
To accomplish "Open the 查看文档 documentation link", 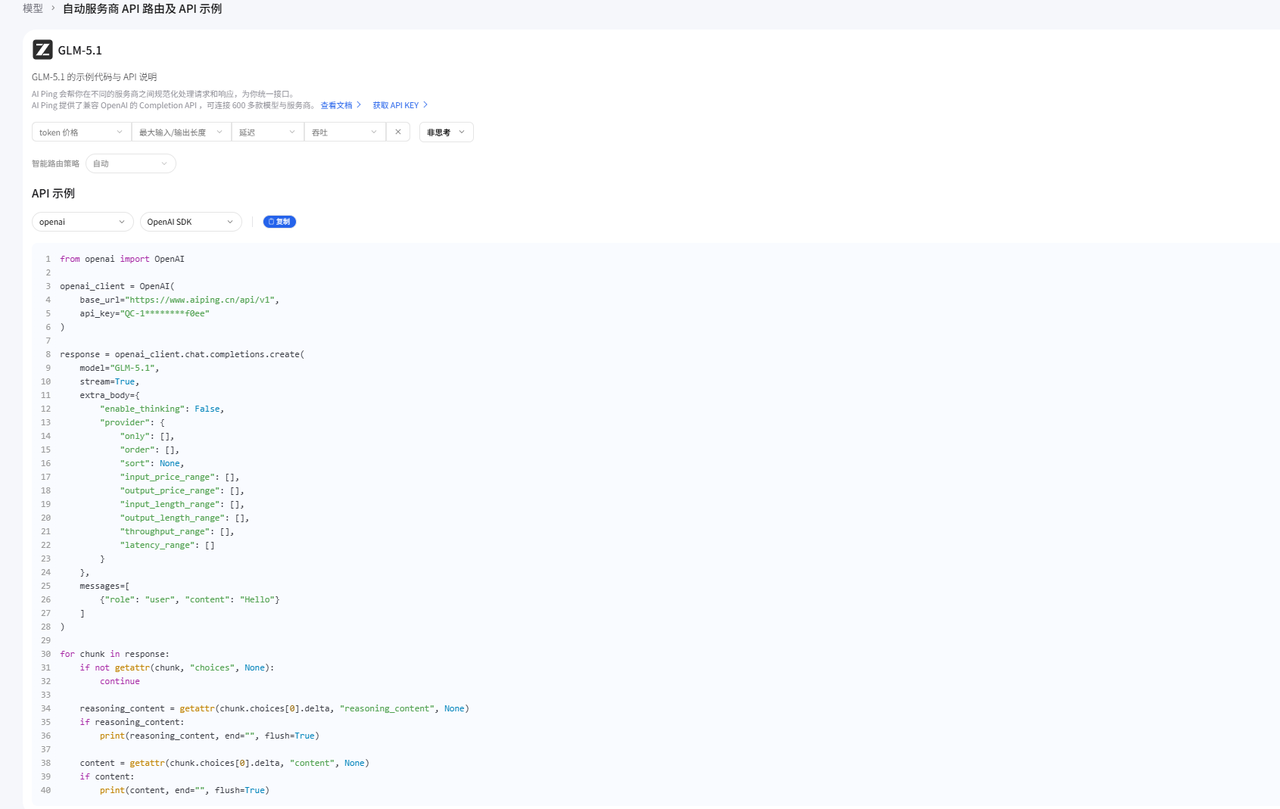I will point(341,105).
